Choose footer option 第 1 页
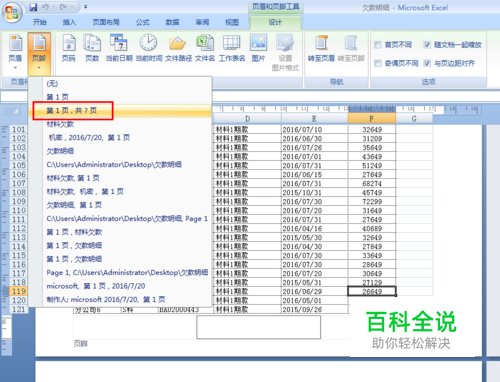500x382 pixels. (x=120, y=97)
